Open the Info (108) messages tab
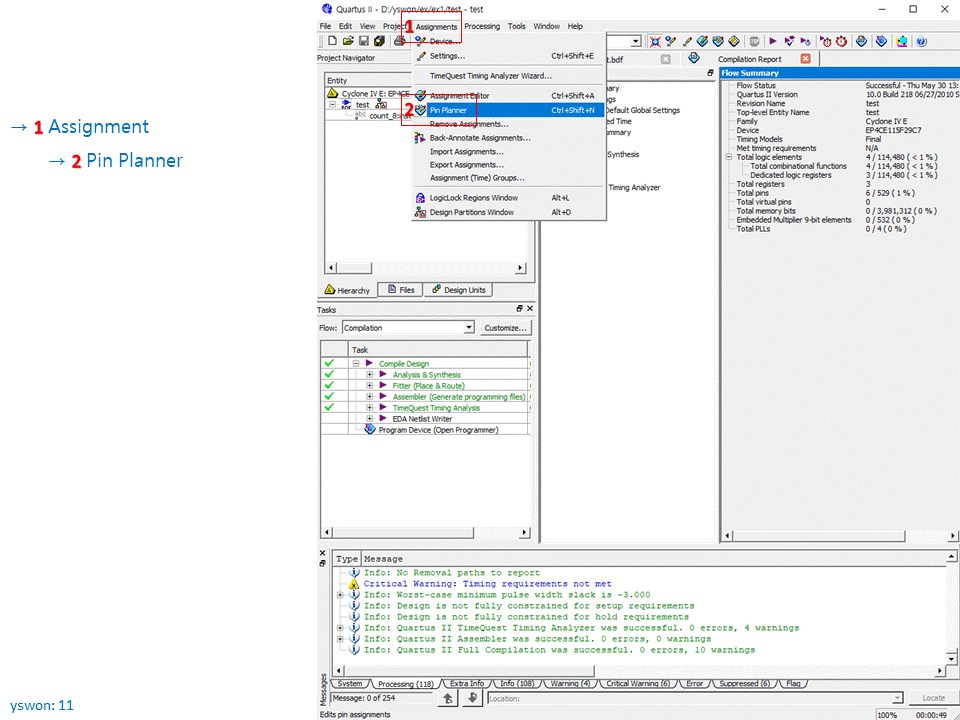The image size is (960, 720). pyautogui.click(x=516, y=684)
